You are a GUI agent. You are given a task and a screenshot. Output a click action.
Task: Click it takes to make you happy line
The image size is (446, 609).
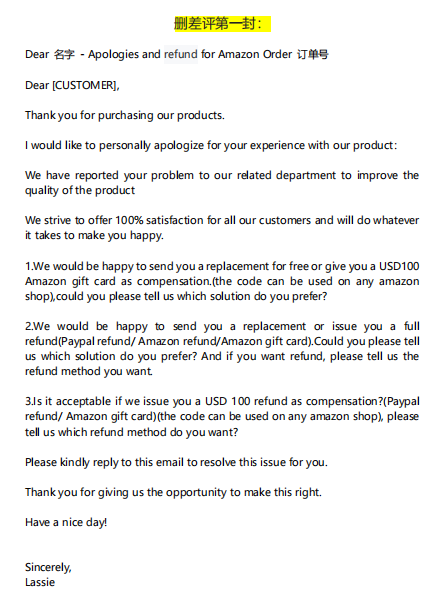[94, 235]
